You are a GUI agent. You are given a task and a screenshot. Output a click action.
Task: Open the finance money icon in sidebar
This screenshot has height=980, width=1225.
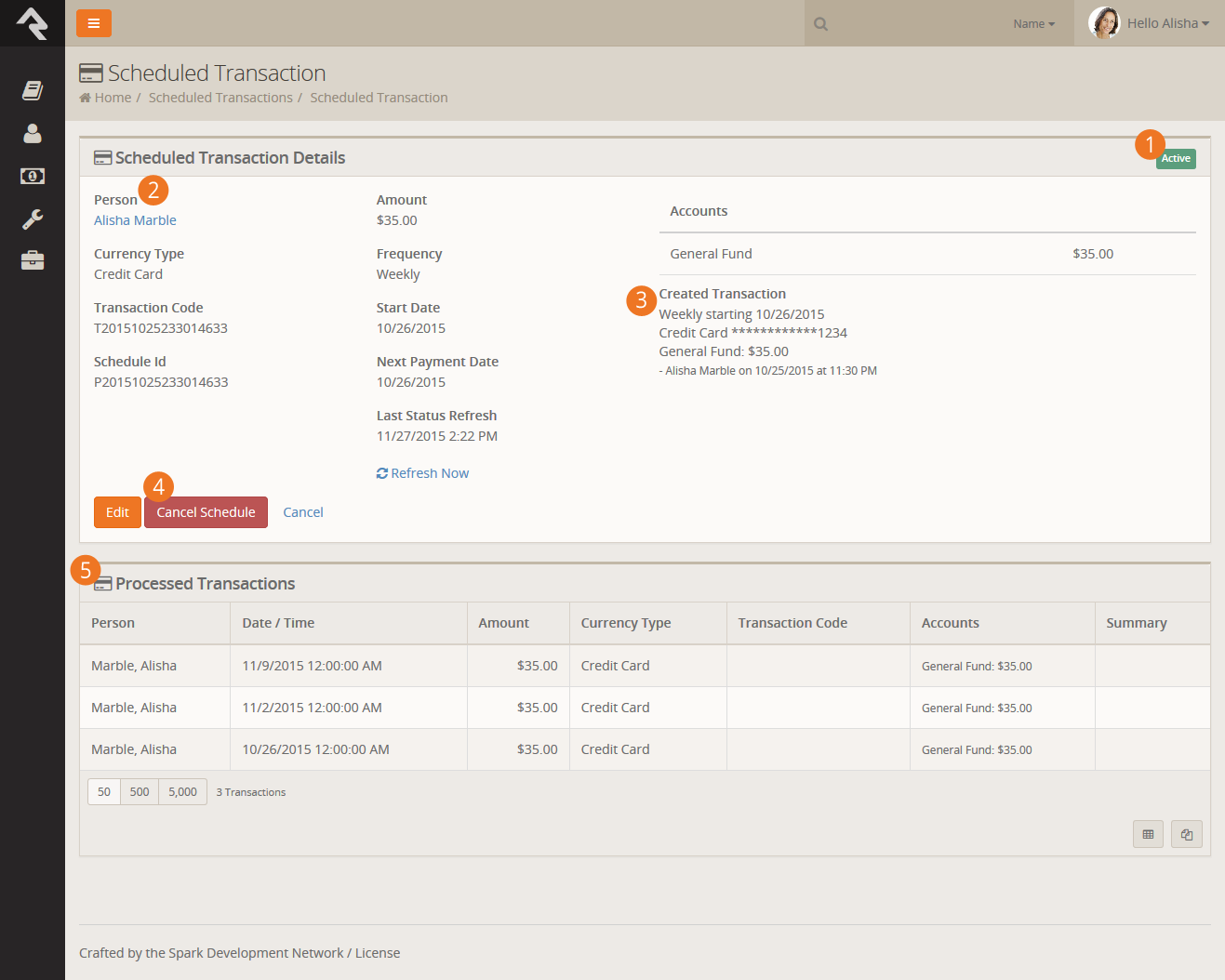(x=33, y=176)
